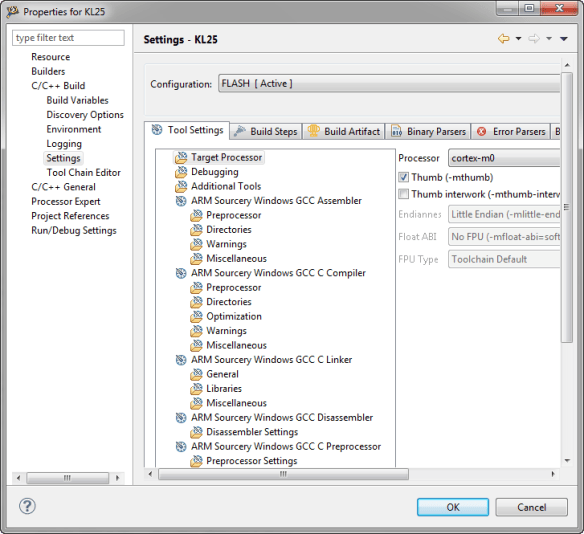Image resolution: width=584 pixels, height=534 pixels.
Task: Open Build Variables page
Action: tap(77, 101)
